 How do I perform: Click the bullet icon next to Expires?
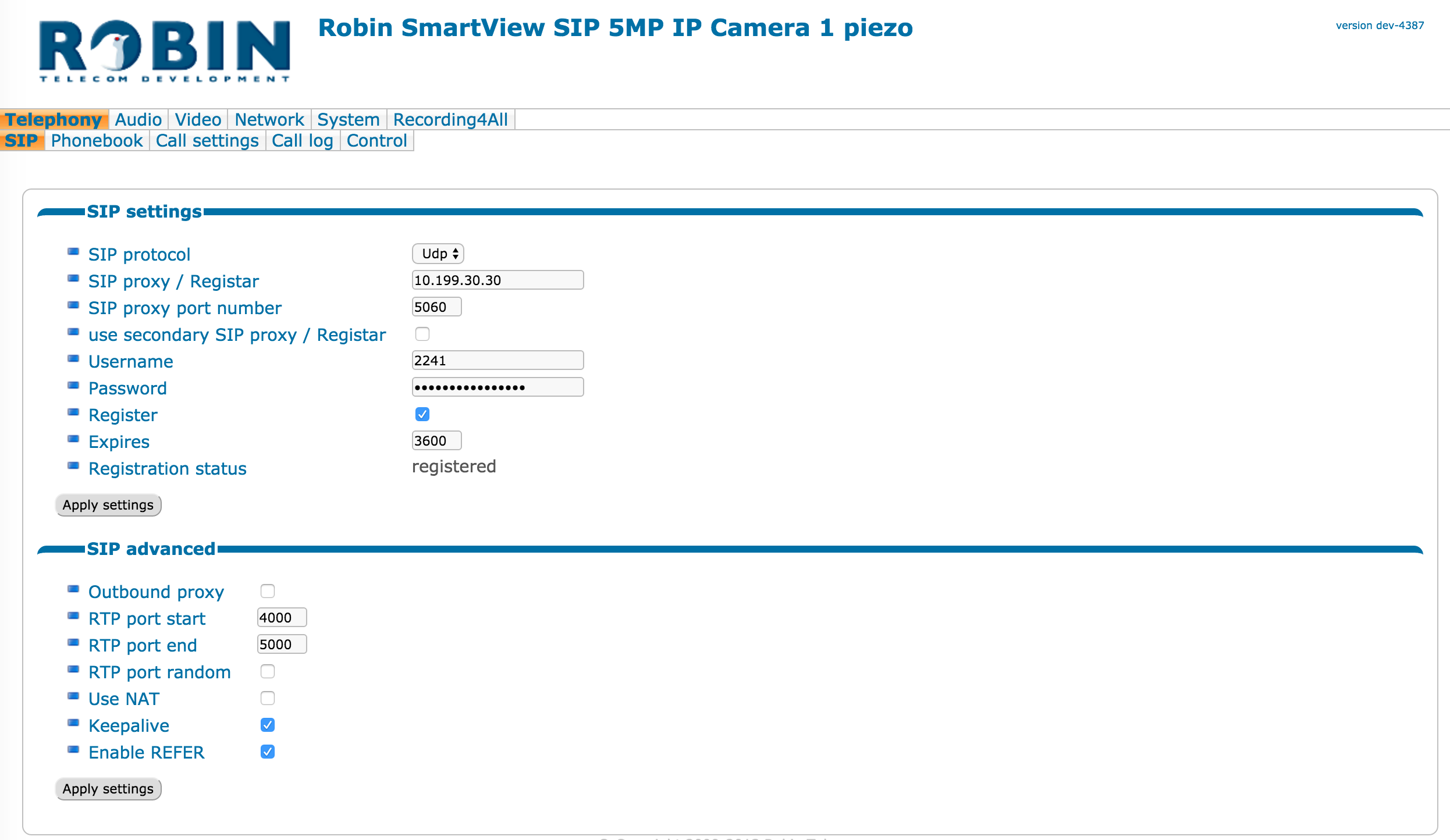click(73, 439)
